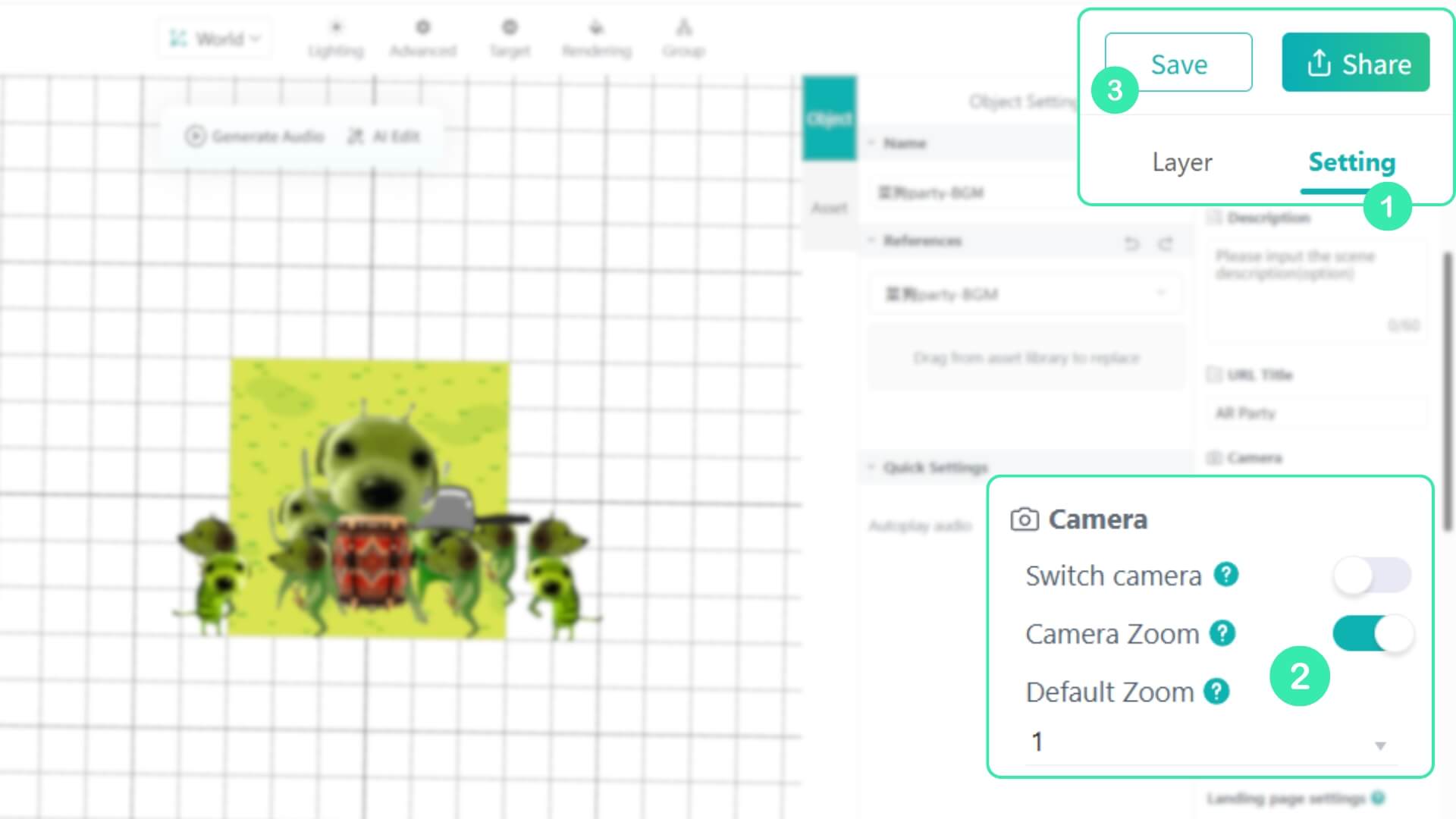1456x819 pixels.
Task: Click the settings panel vertical scrollbar
Action: [1448, 391]
